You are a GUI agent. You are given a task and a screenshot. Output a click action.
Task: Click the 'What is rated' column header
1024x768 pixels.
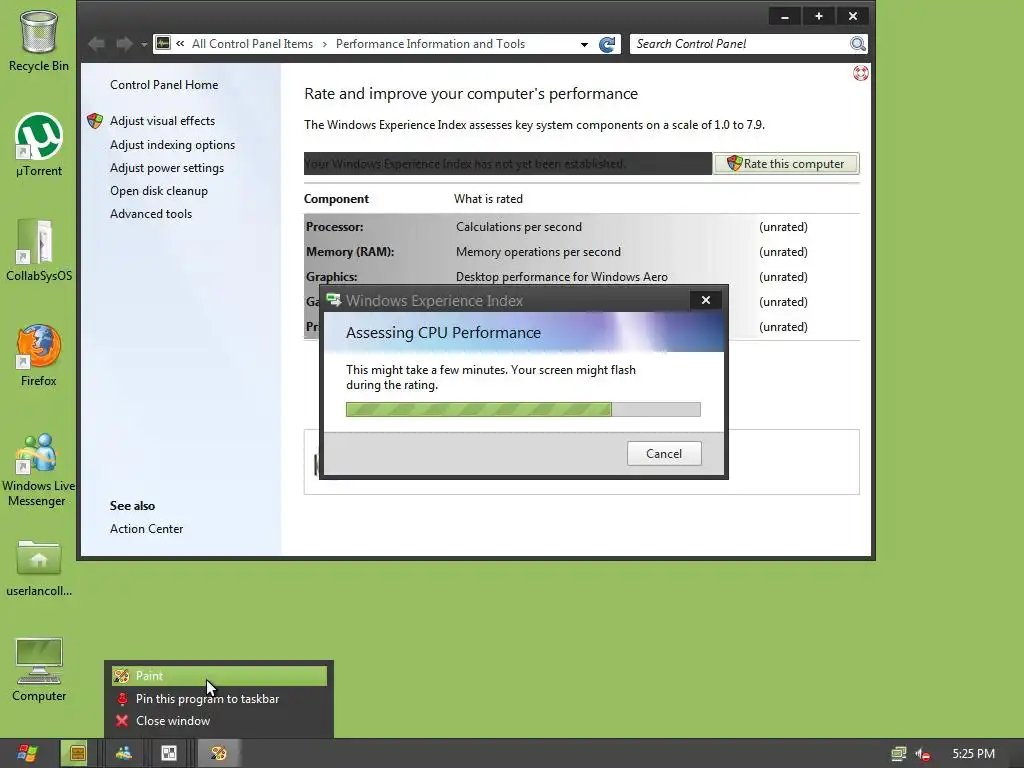click(x=488, y=199)
